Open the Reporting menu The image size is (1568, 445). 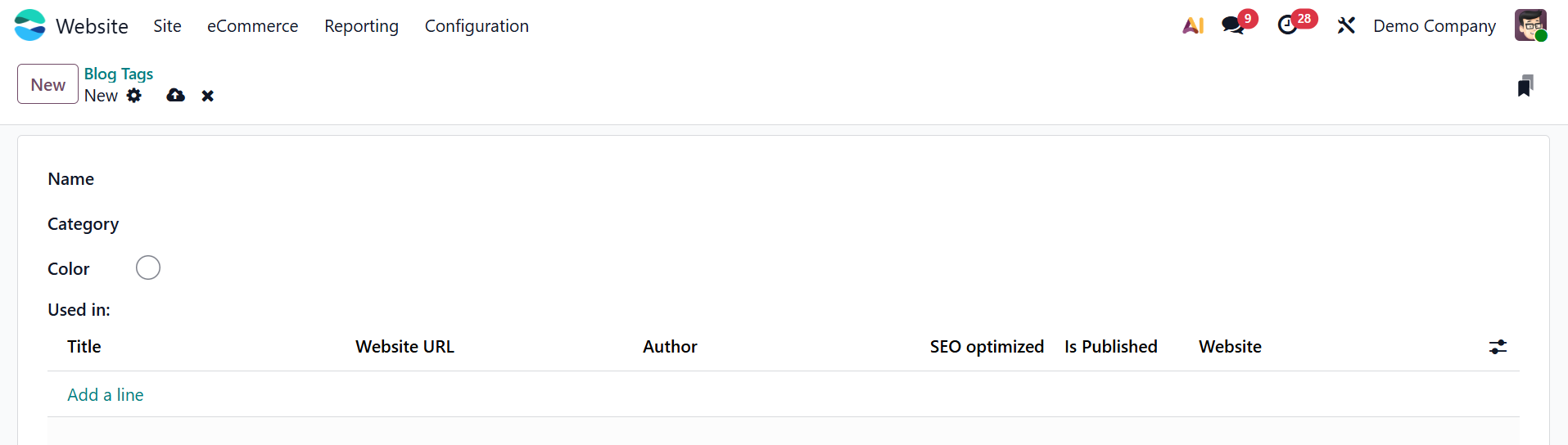361,26
